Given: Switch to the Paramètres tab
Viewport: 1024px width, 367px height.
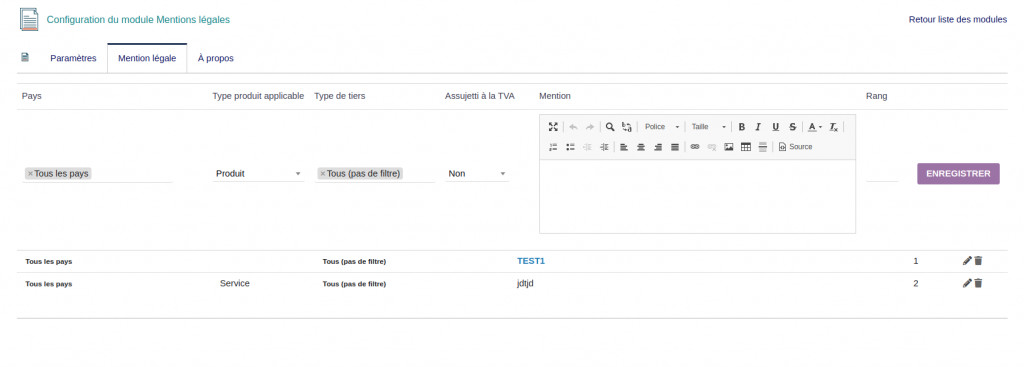Looking at the screenshot, I should coord(73,58).
